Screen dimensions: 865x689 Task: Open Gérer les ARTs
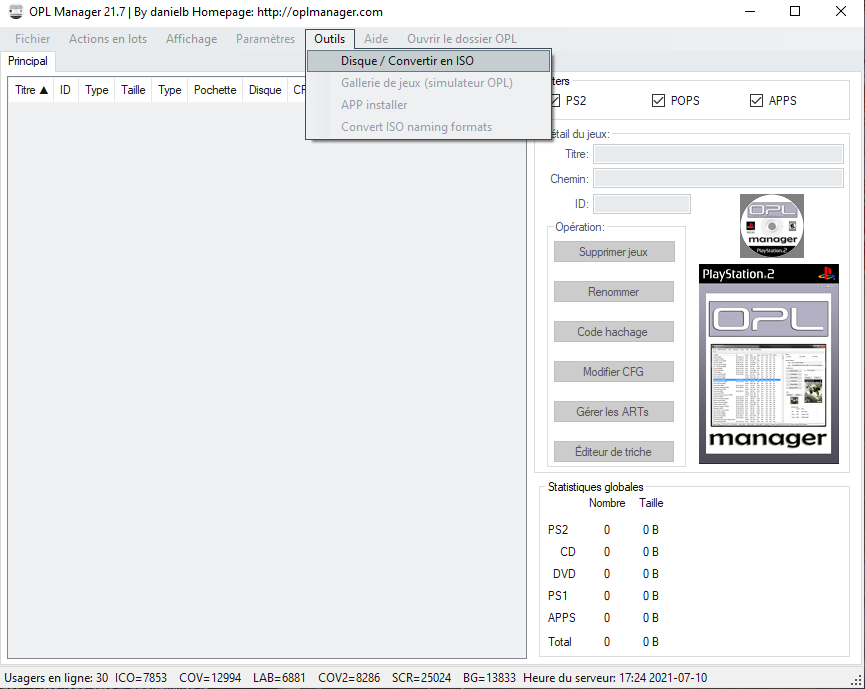click(613, 412)
